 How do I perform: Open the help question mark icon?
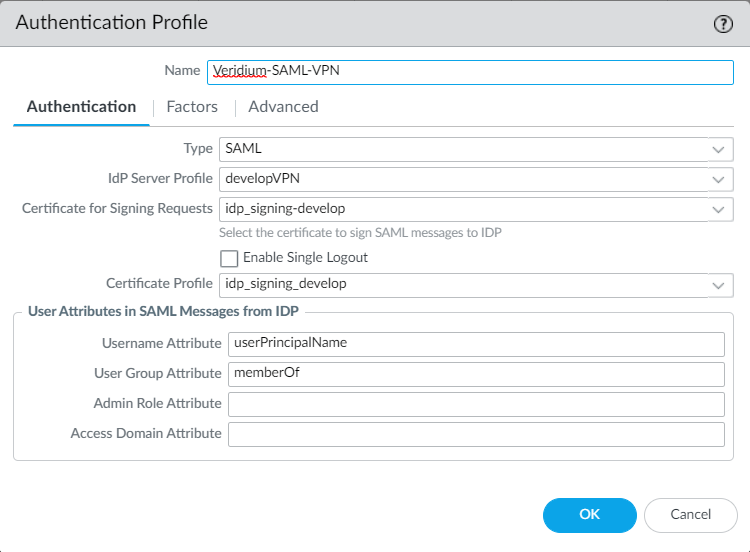click(x=723, y=24)
